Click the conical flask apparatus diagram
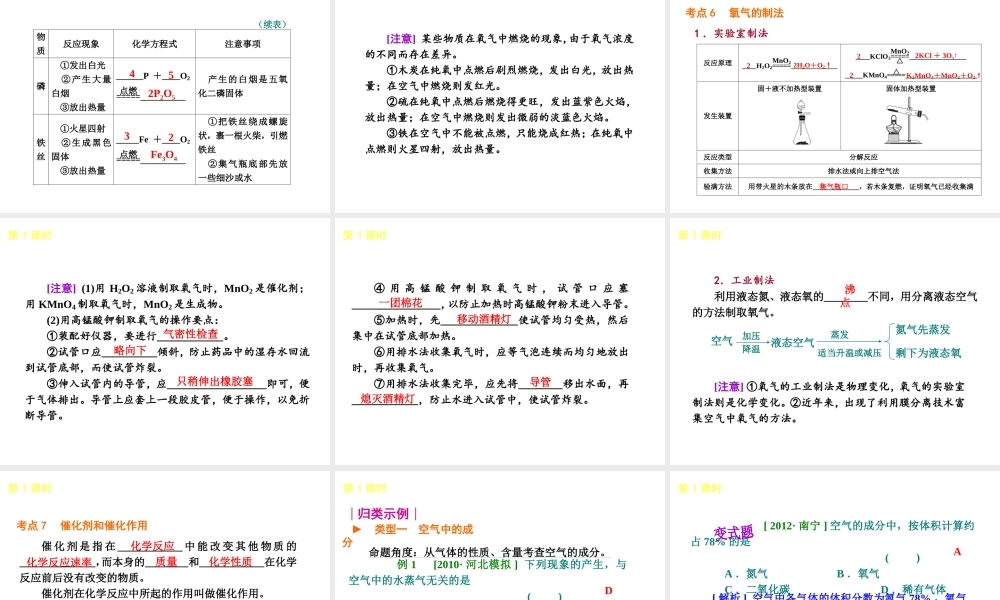The image size is (1000, 600). [802, 122]
